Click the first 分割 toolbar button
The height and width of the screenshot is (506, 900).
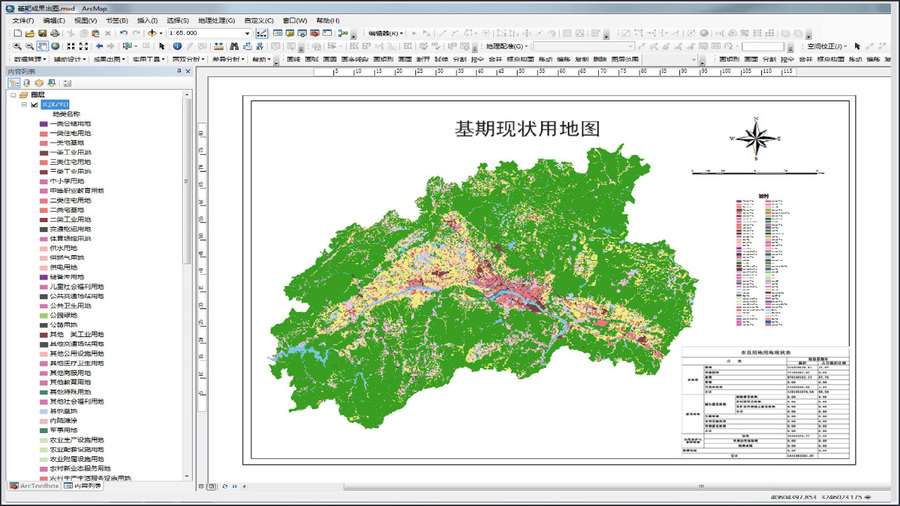pos(460,59)
